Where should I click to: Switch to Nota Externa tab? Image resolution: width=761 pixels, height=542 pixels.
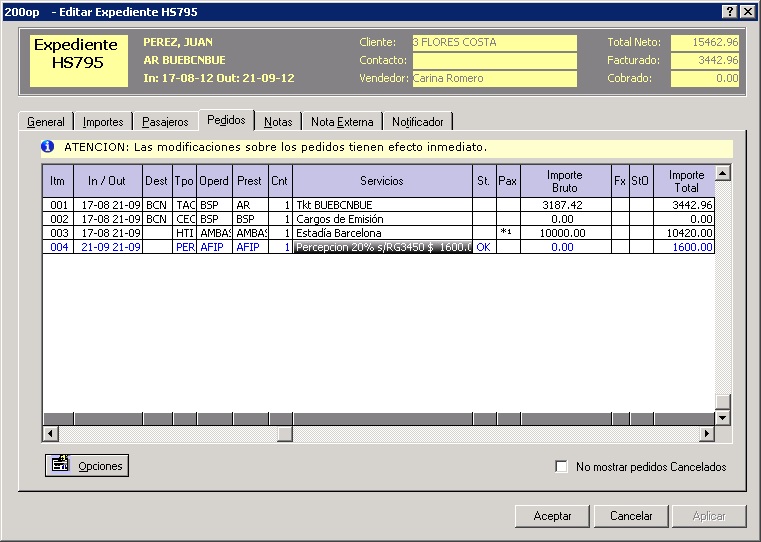[x=342, y=122]
